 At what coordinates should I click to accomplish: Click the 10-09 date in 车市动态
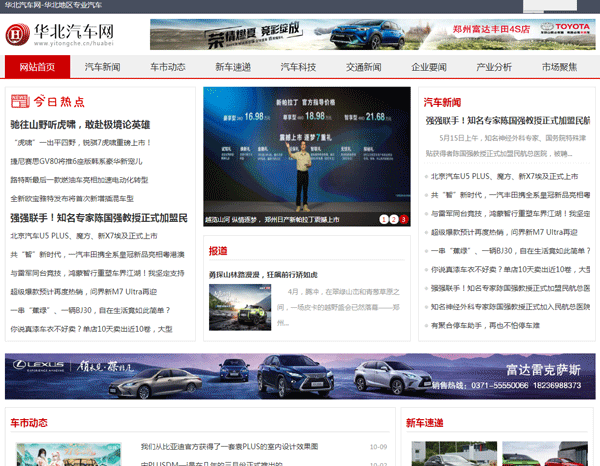(378, 447)
